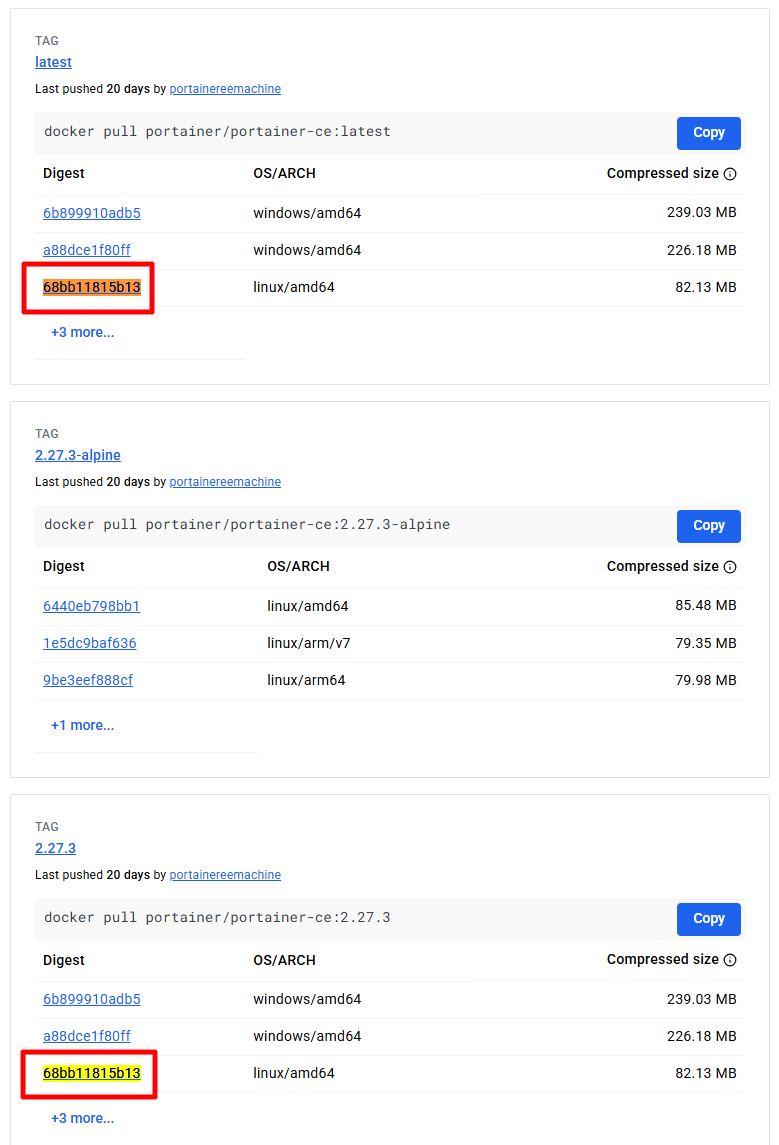Open digest 9be3eef888cf
Image resolution: width=779 pixels, height=1145 pixels.
[88, 680]
